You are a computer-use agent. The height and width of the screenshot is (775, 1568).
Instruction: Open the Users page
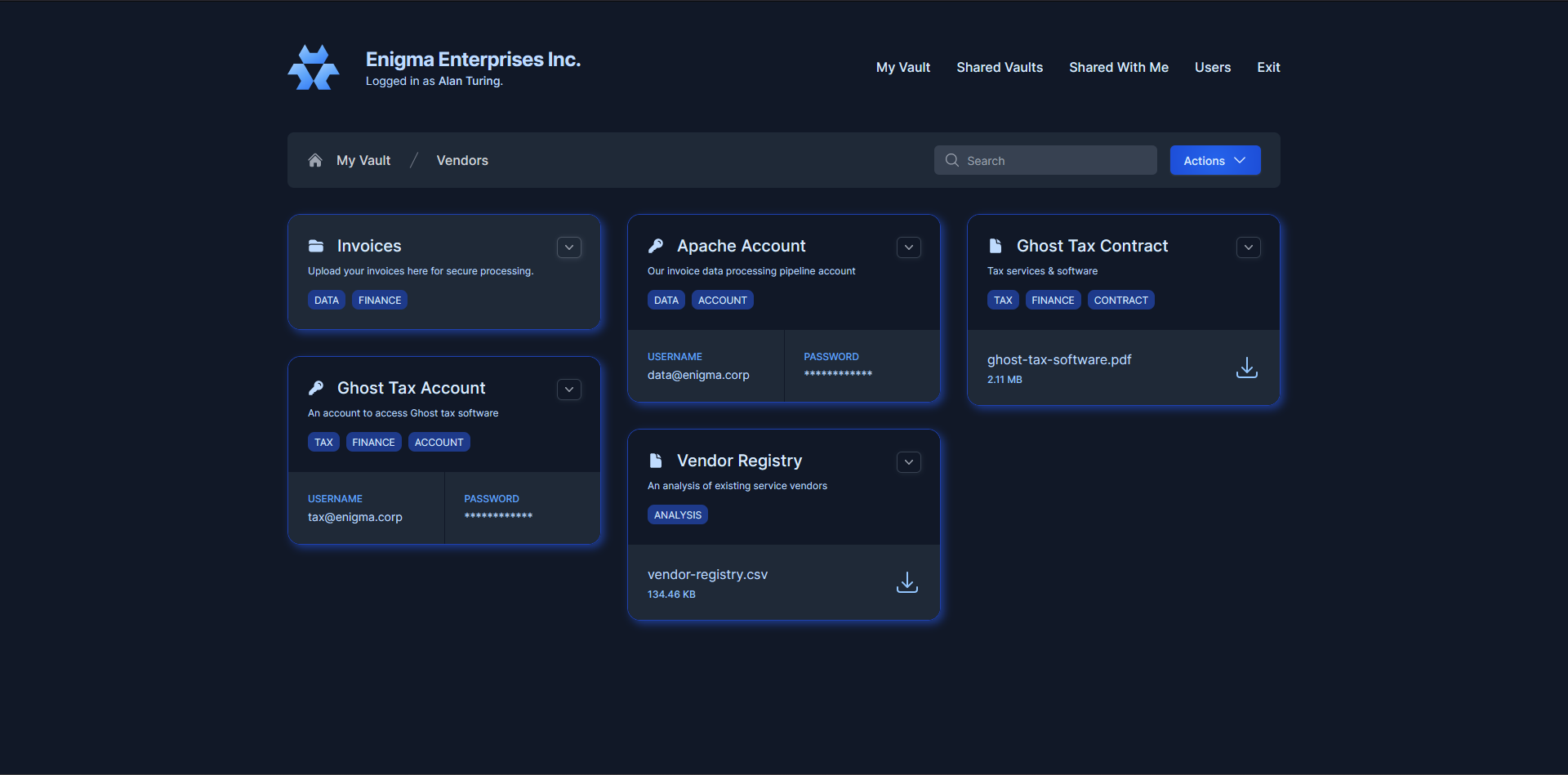[1213, 67]
